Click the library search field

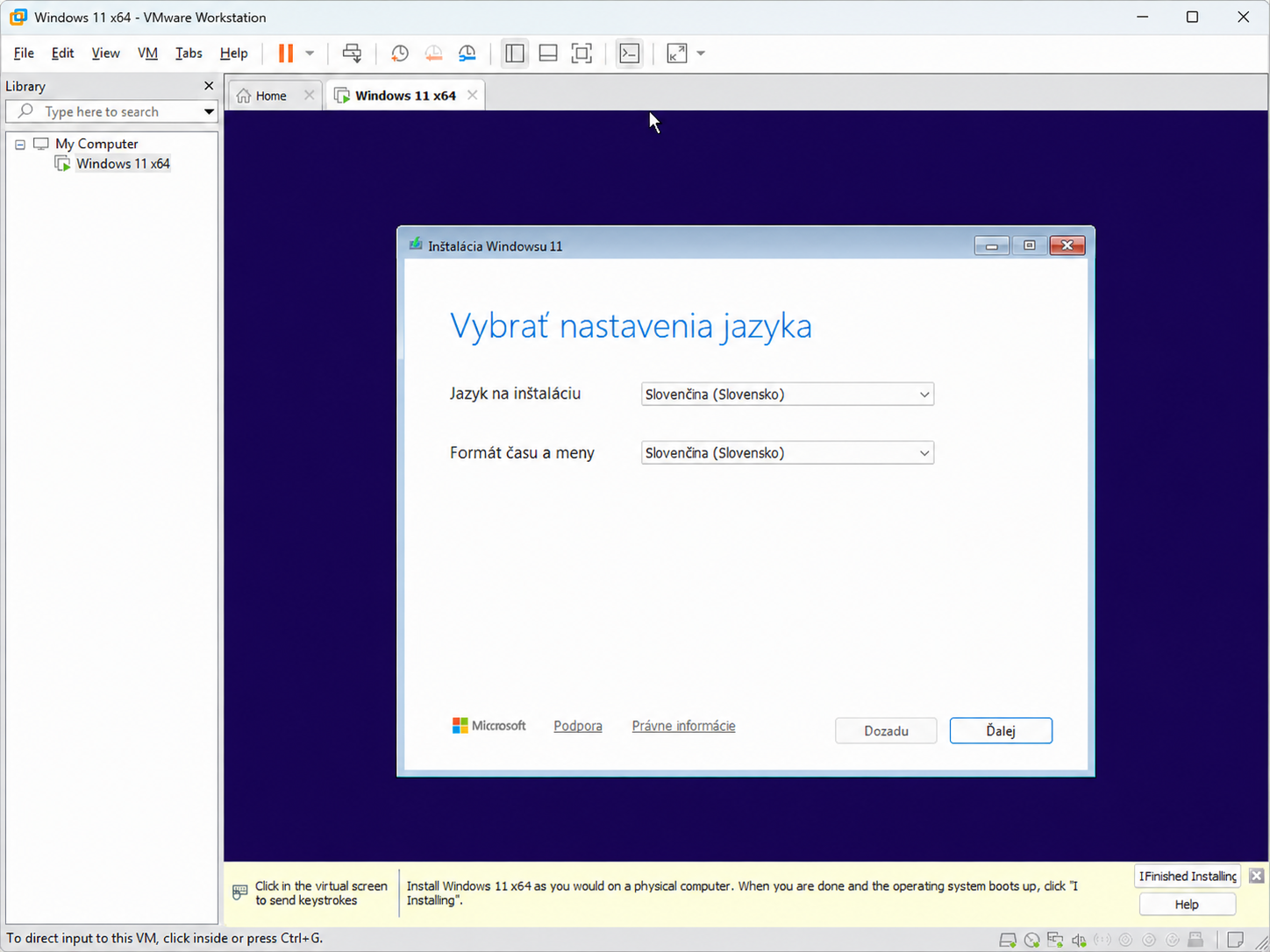coord(110,111)
